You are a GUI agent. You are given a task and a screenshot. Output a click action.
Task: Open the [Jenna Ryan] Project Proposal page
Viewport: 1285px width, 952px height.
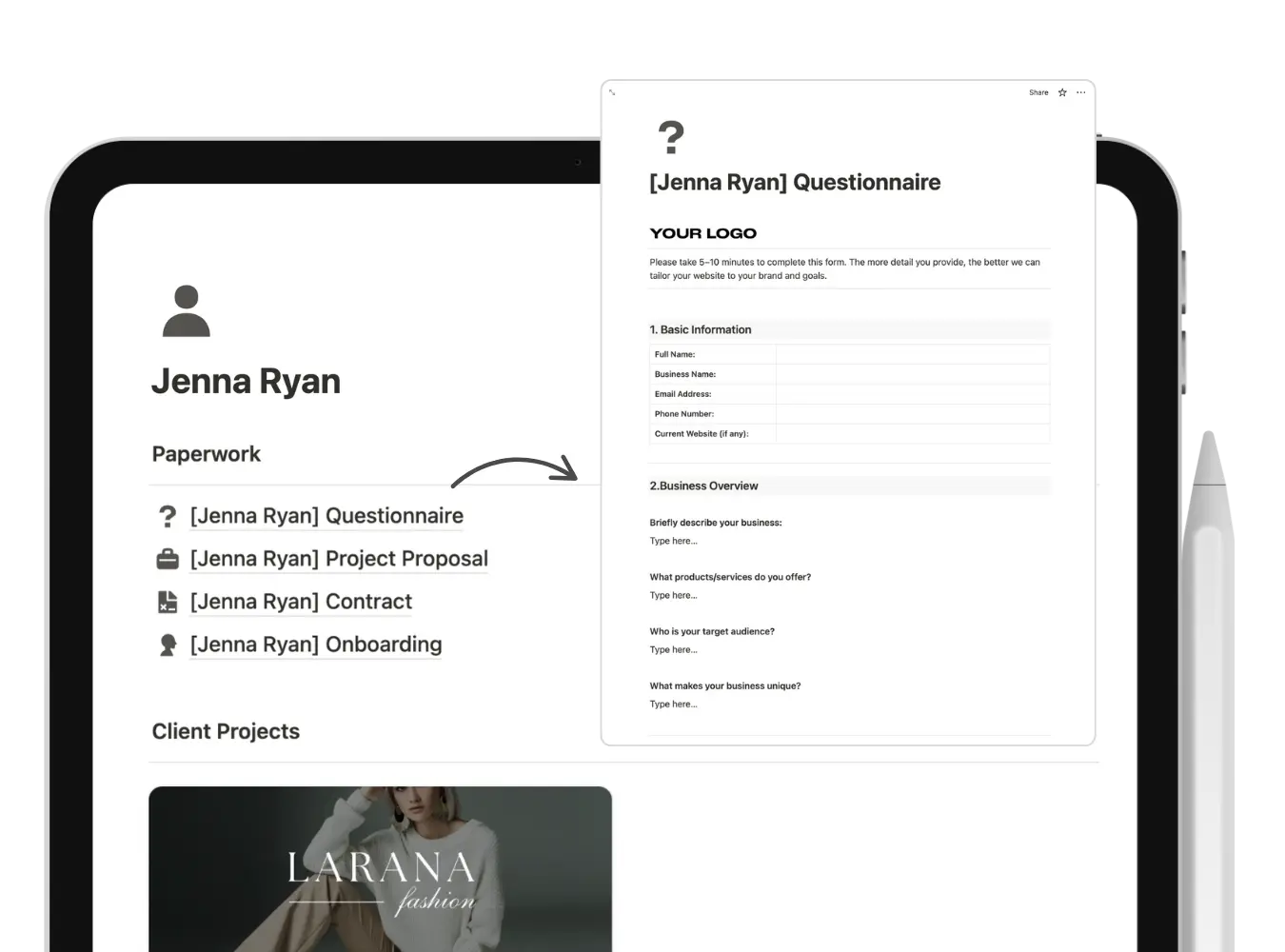click(339, 559)
